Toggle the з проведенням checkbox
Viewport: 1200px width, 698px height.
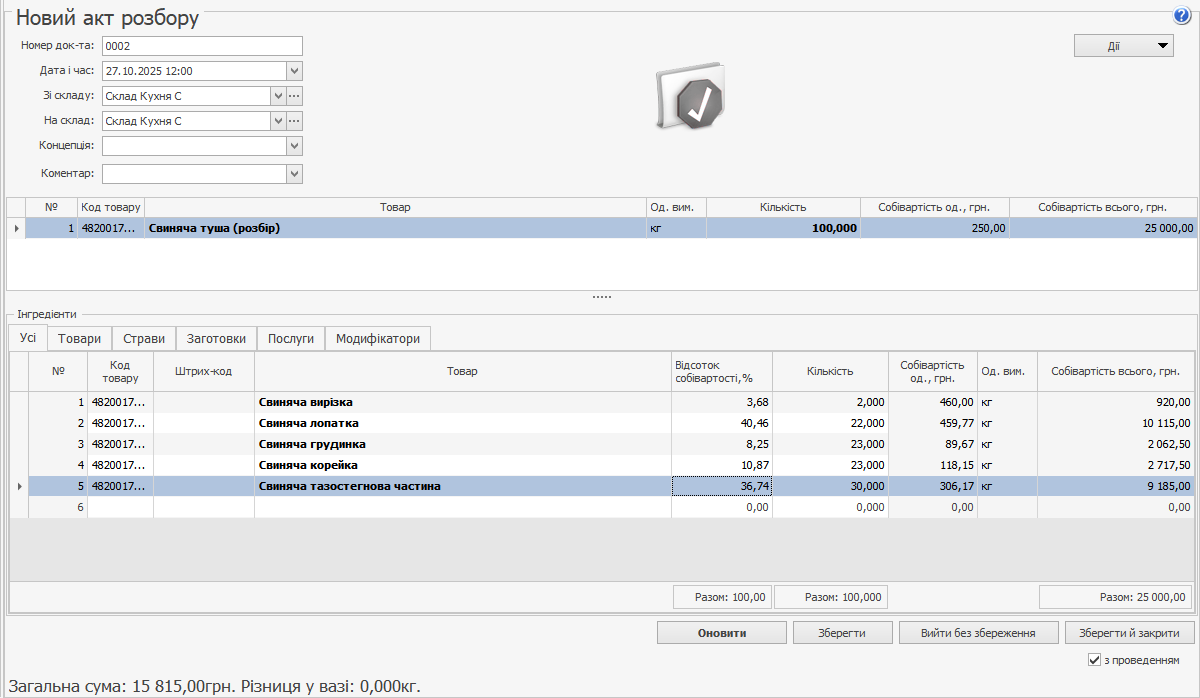(1094, 660)
